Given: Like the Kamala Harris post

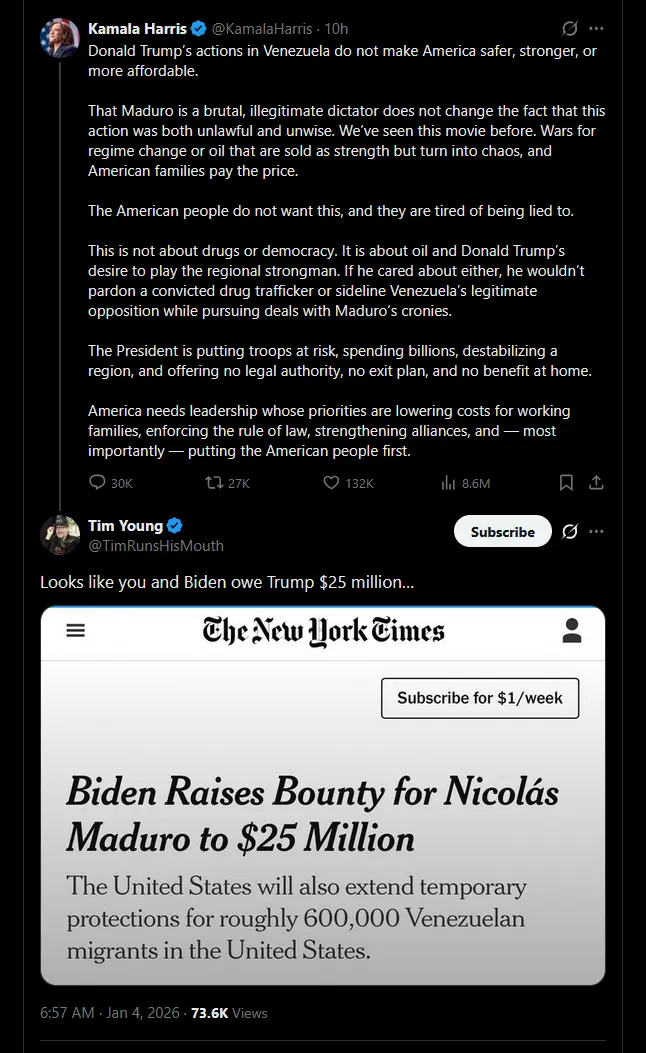Looking at the screenshot, I should click(x=332, y=483).
